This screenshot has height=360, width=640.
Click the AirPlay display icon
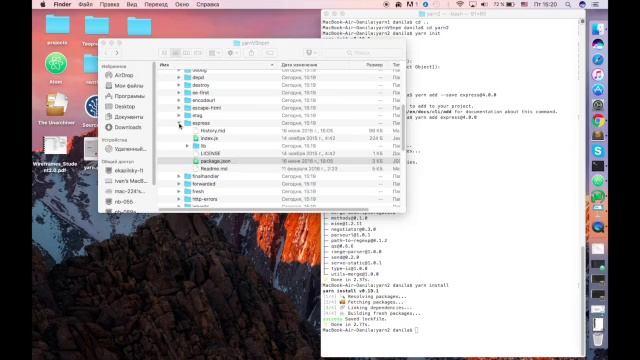tap(472, 4)
